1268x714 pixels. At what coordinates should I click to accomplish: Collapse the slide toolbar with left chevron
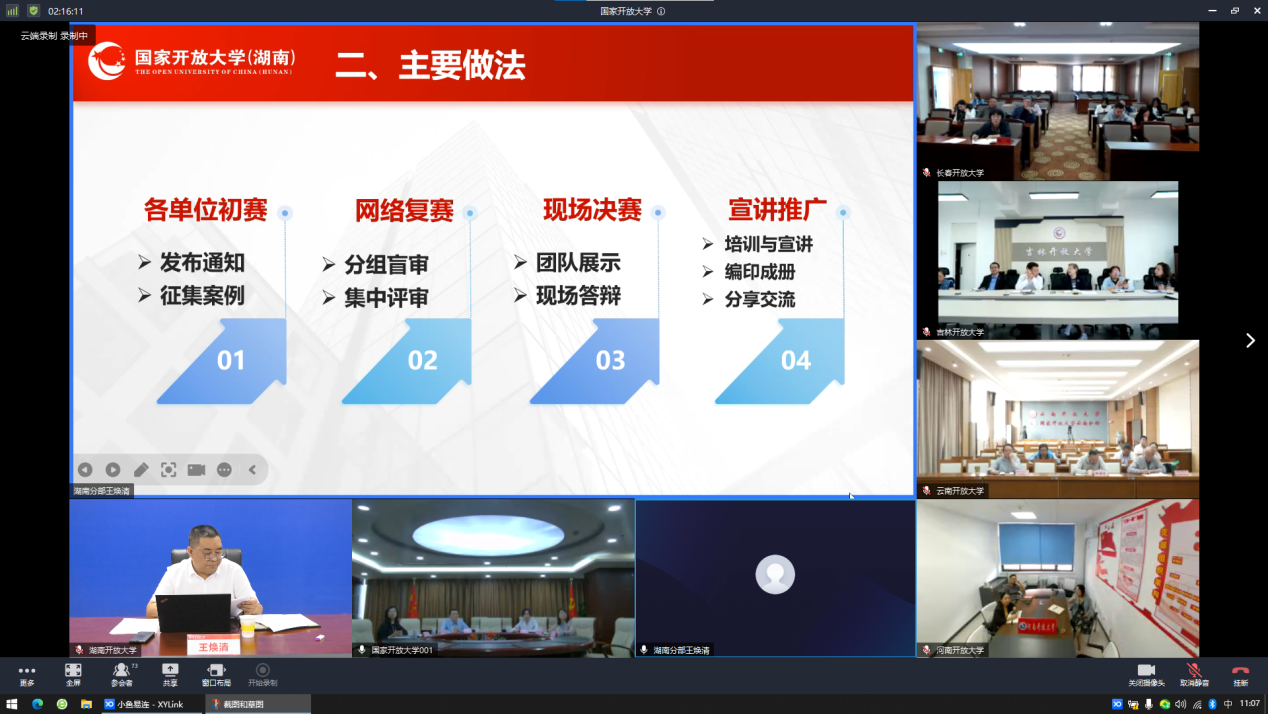tap(252, 470)
